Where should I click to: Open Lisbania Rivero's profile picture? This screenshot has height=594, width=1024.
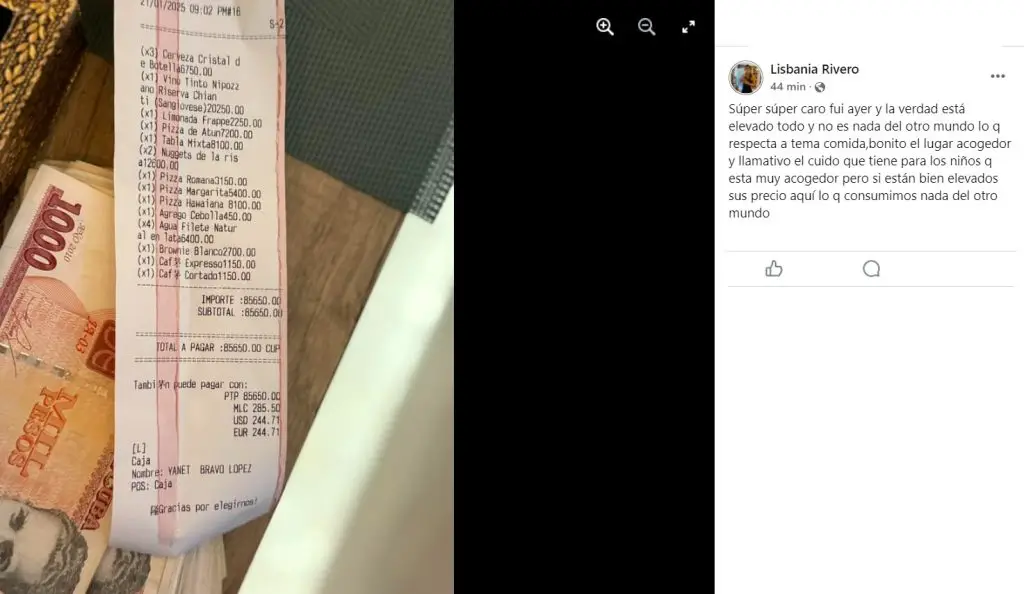pos(745,78)
